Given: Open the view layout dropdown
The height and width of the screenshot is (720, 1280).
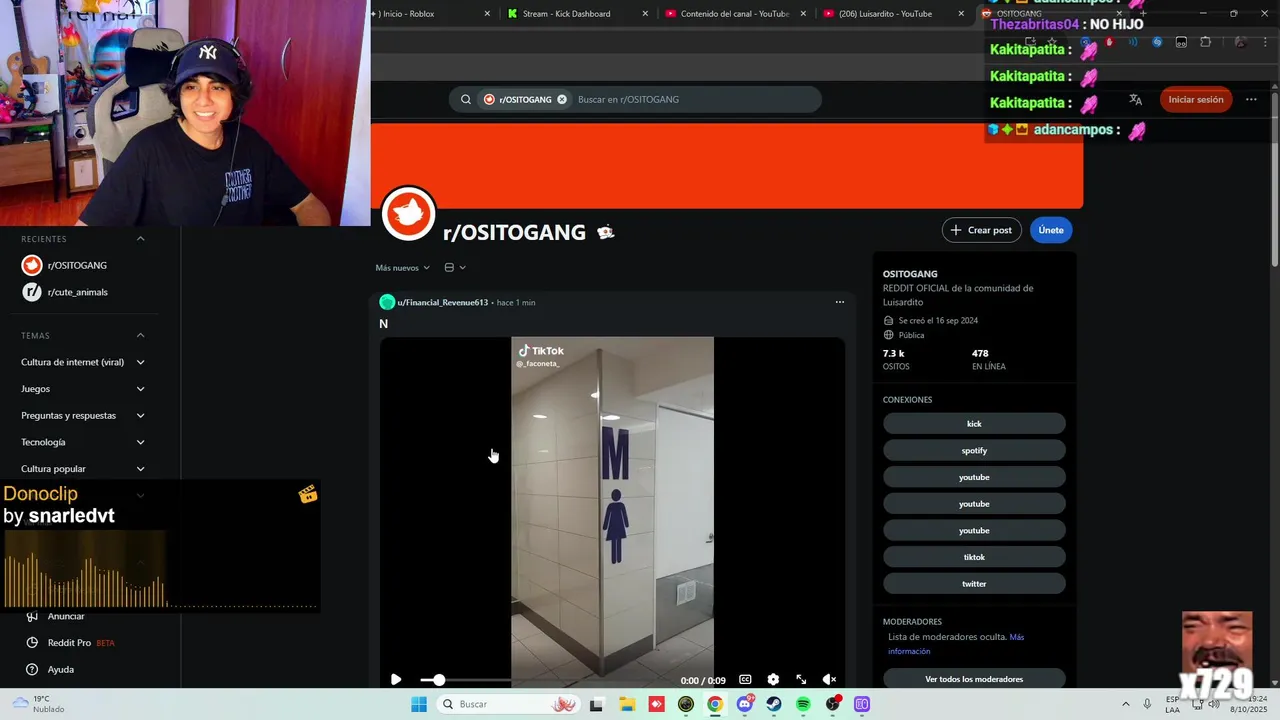Looking at the screenshot, I should coord(455,268).
